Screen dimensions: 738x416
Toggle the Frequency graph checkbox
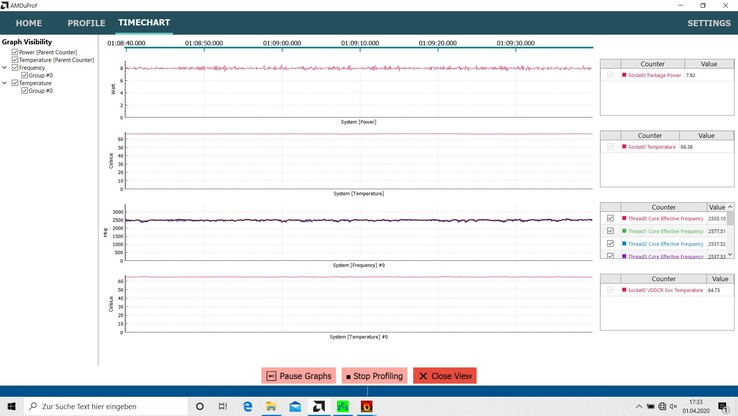tap(15, 67)
